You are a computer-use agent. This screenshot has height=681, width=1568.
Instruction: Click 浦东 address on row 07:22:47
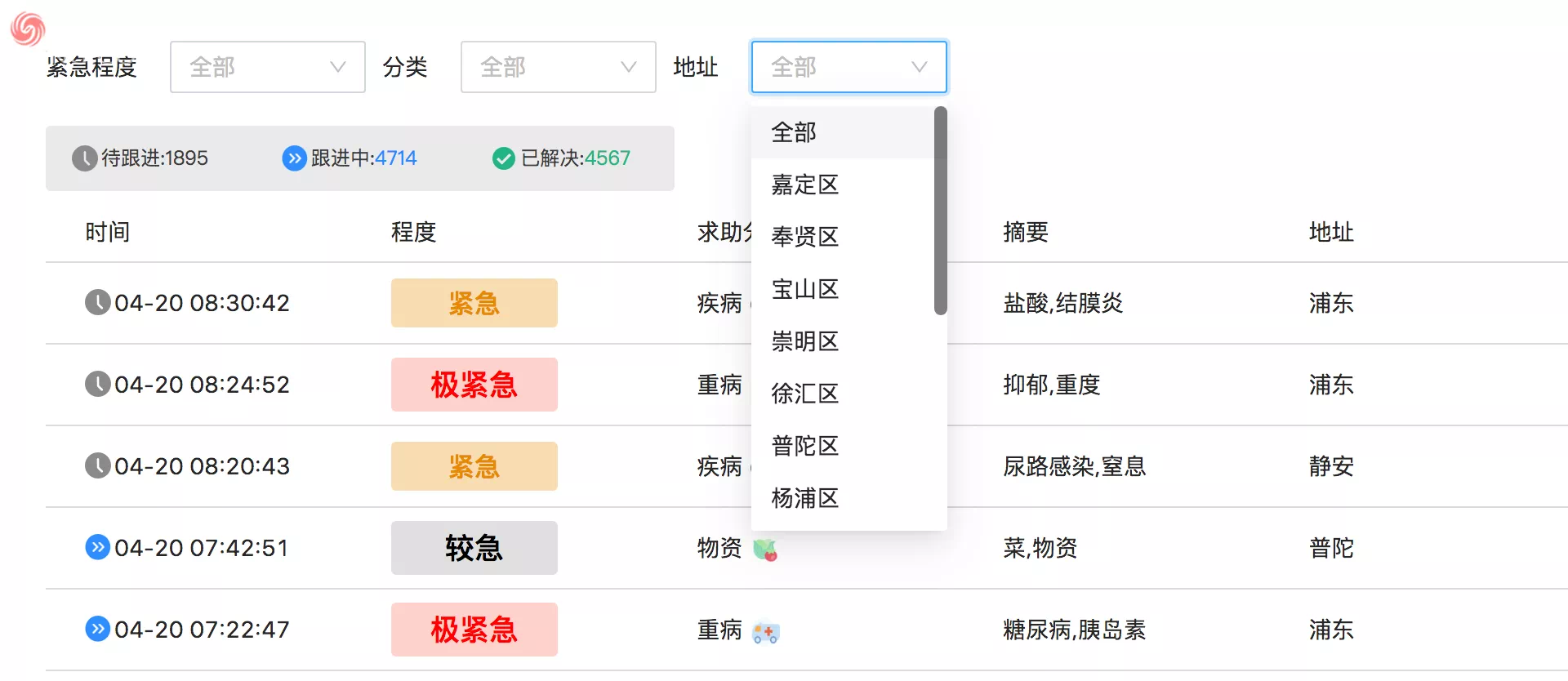tap(1332, 630)
